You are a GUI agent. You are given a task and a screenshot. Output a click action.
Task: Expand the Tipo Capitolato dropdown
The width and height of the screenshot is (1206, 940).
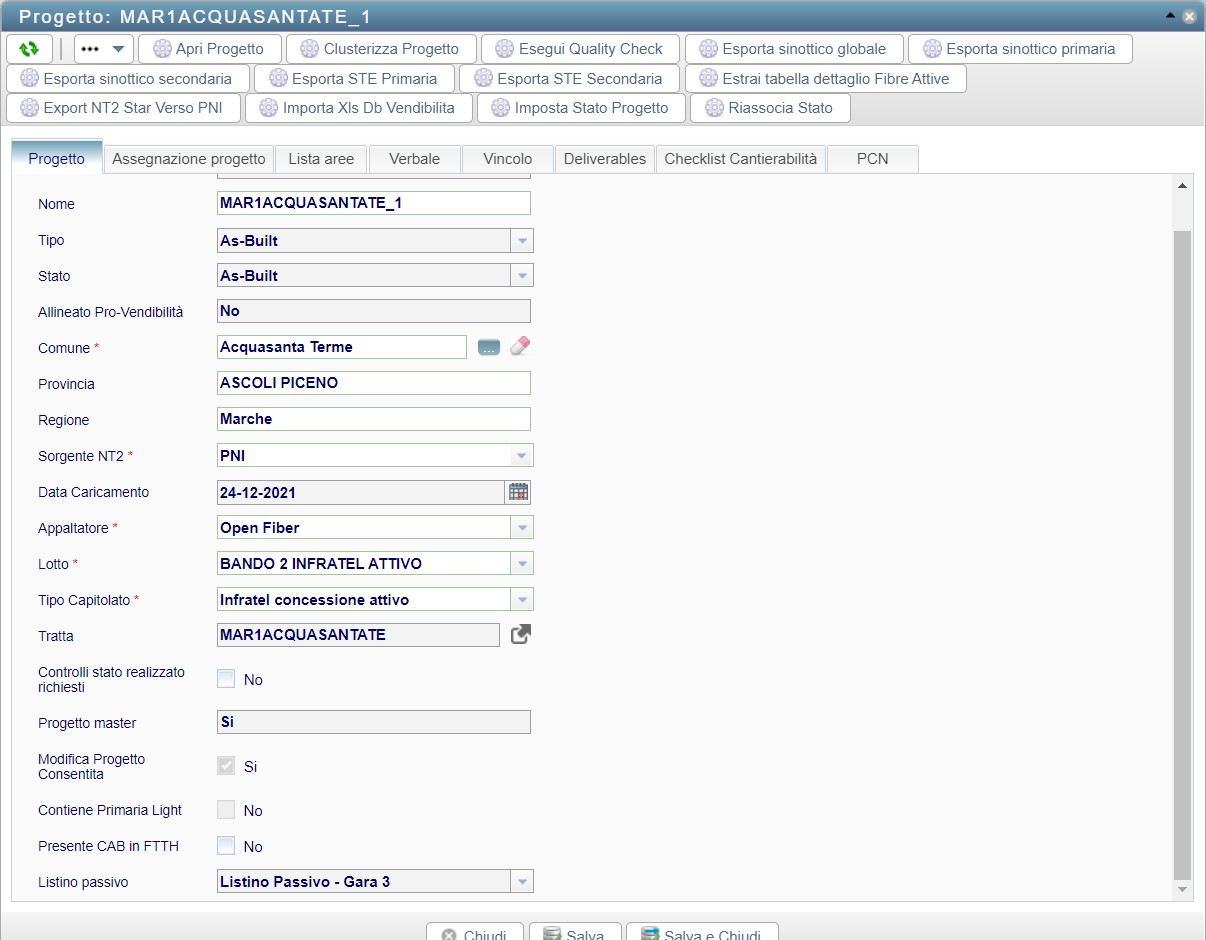522,600
